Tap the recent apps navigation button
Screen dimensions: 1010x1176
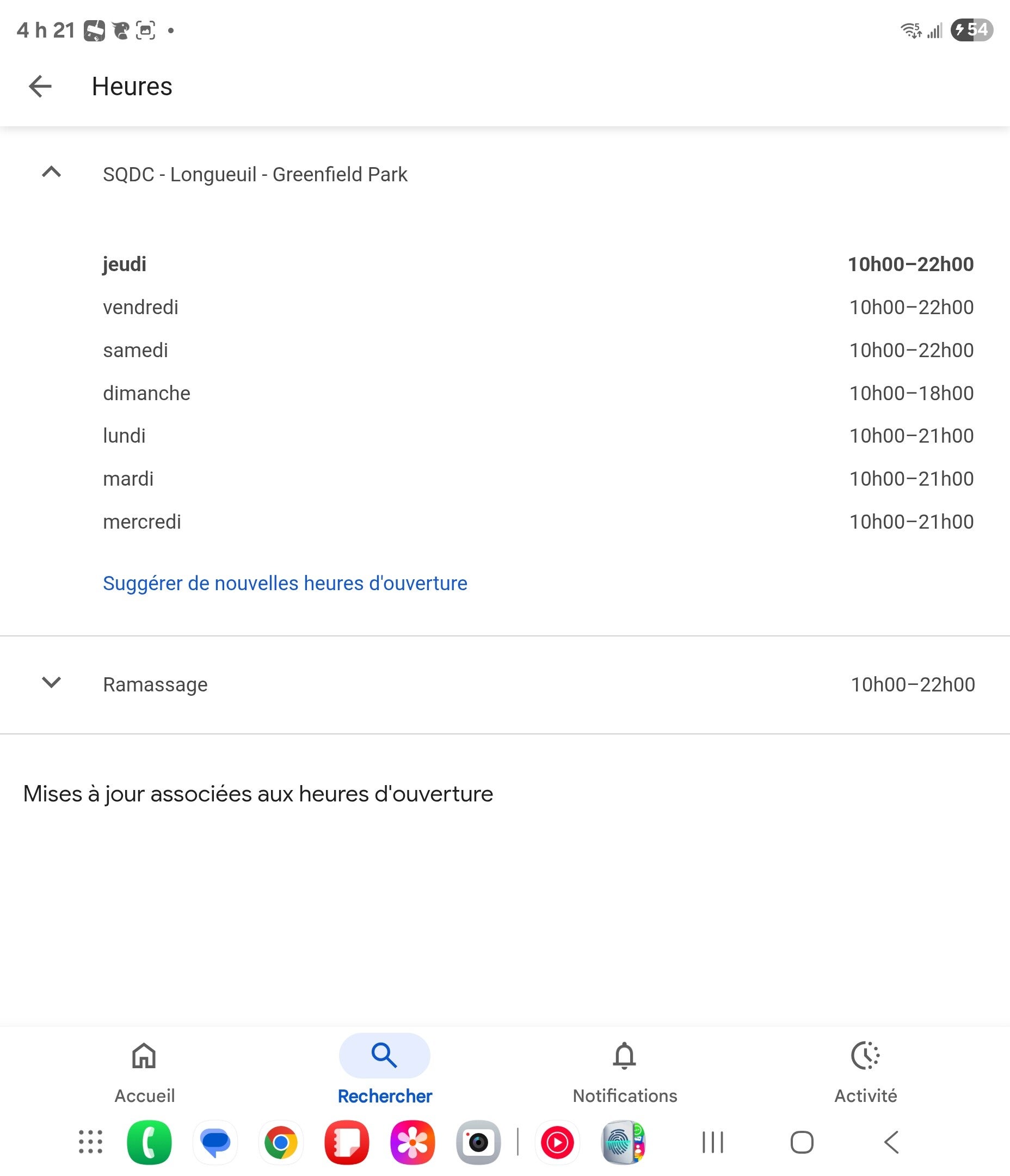pyautogui.click(x=713, y=1142)
